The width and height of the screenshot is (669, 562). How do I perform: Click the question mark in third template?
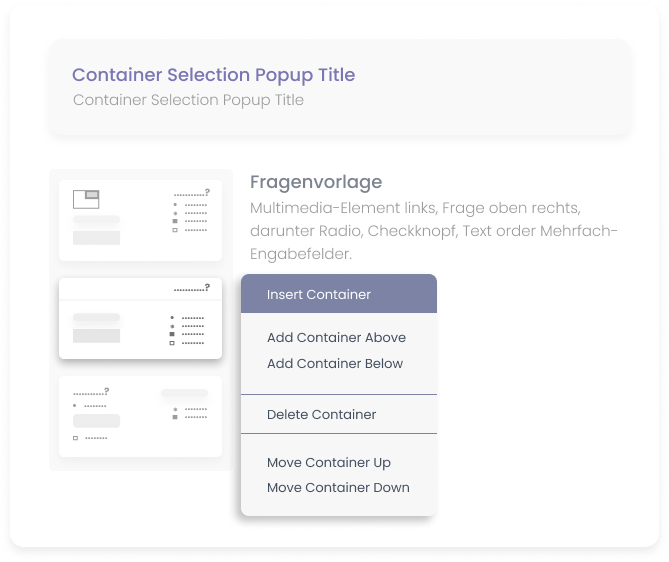(106, 391)
